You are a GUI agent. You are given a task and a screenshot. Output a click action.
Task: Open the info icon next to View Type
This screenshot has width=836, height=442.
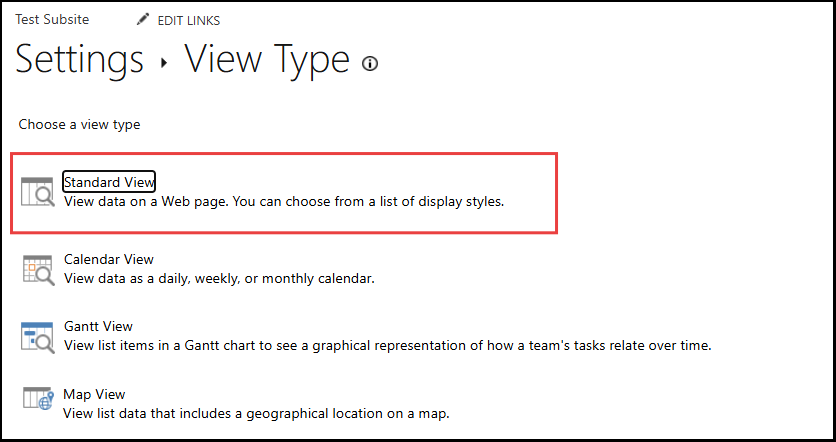coord(371,64)
